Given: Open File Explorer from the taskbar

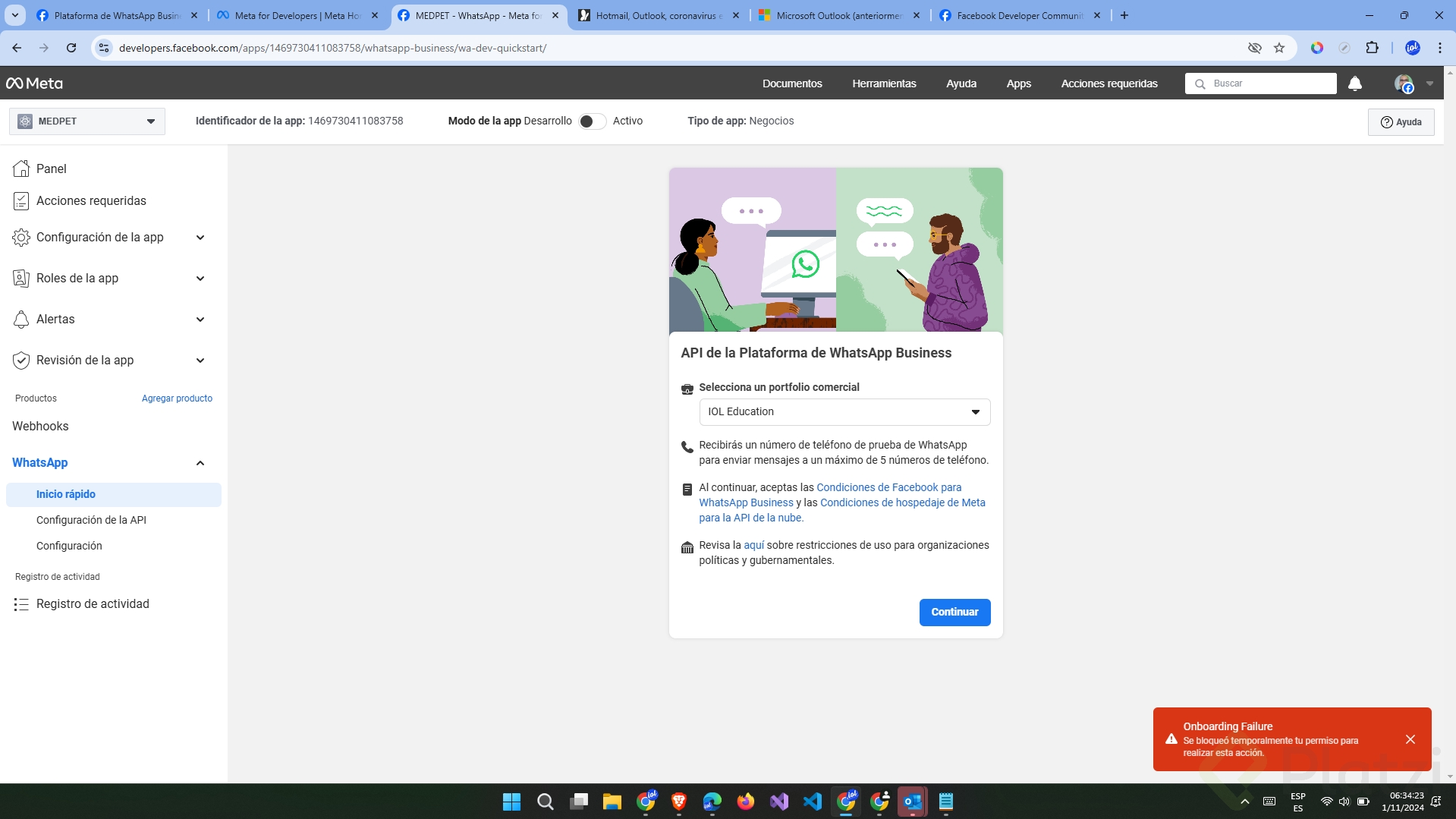Looking at the screenshot, I should click(612, 802).
